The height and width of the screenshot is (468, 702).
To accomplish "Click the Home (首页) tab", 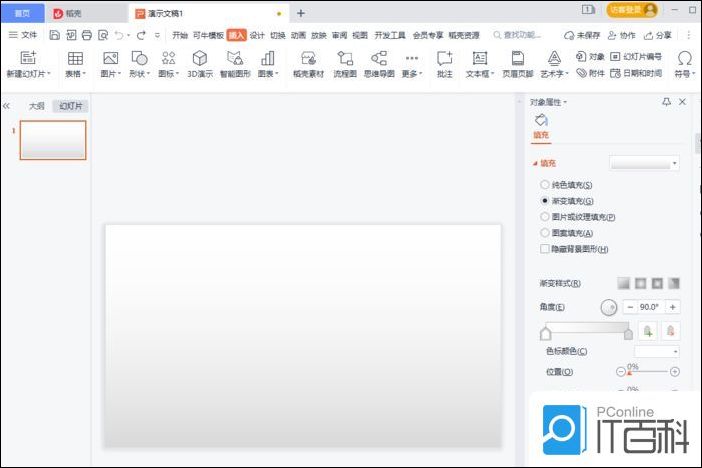I will pos(22,13).
